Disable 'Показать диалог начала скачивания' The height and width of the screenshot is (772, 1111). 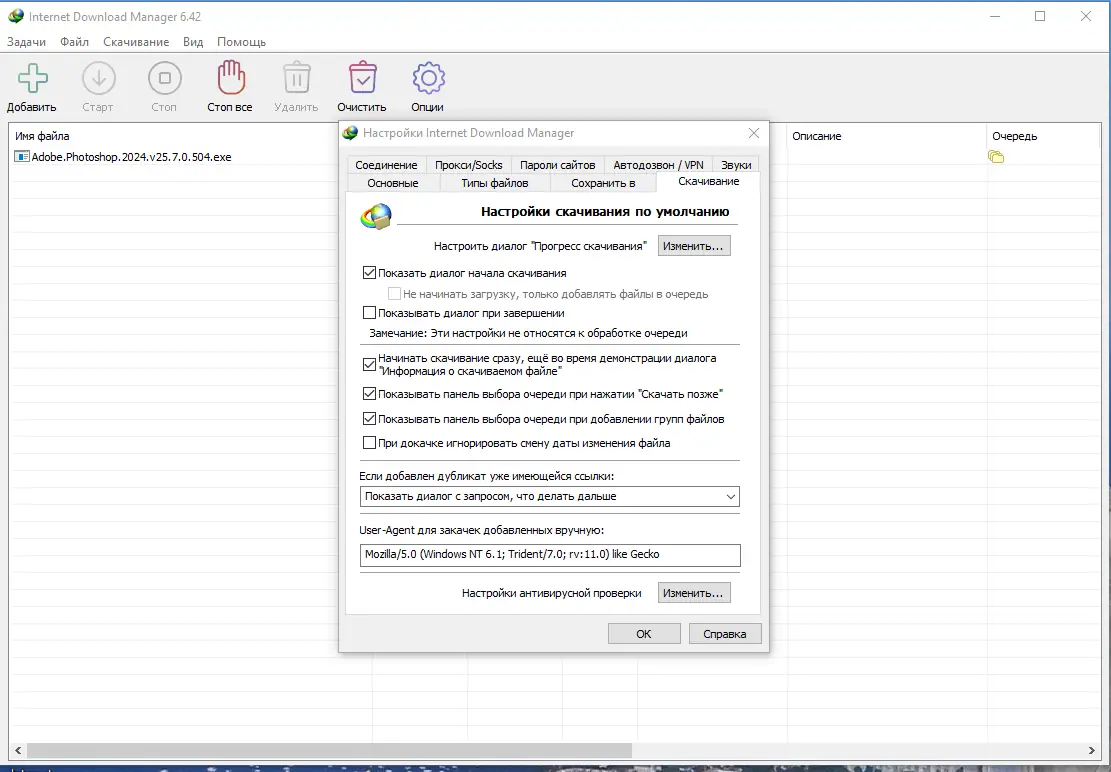click(x=369, y=272)
